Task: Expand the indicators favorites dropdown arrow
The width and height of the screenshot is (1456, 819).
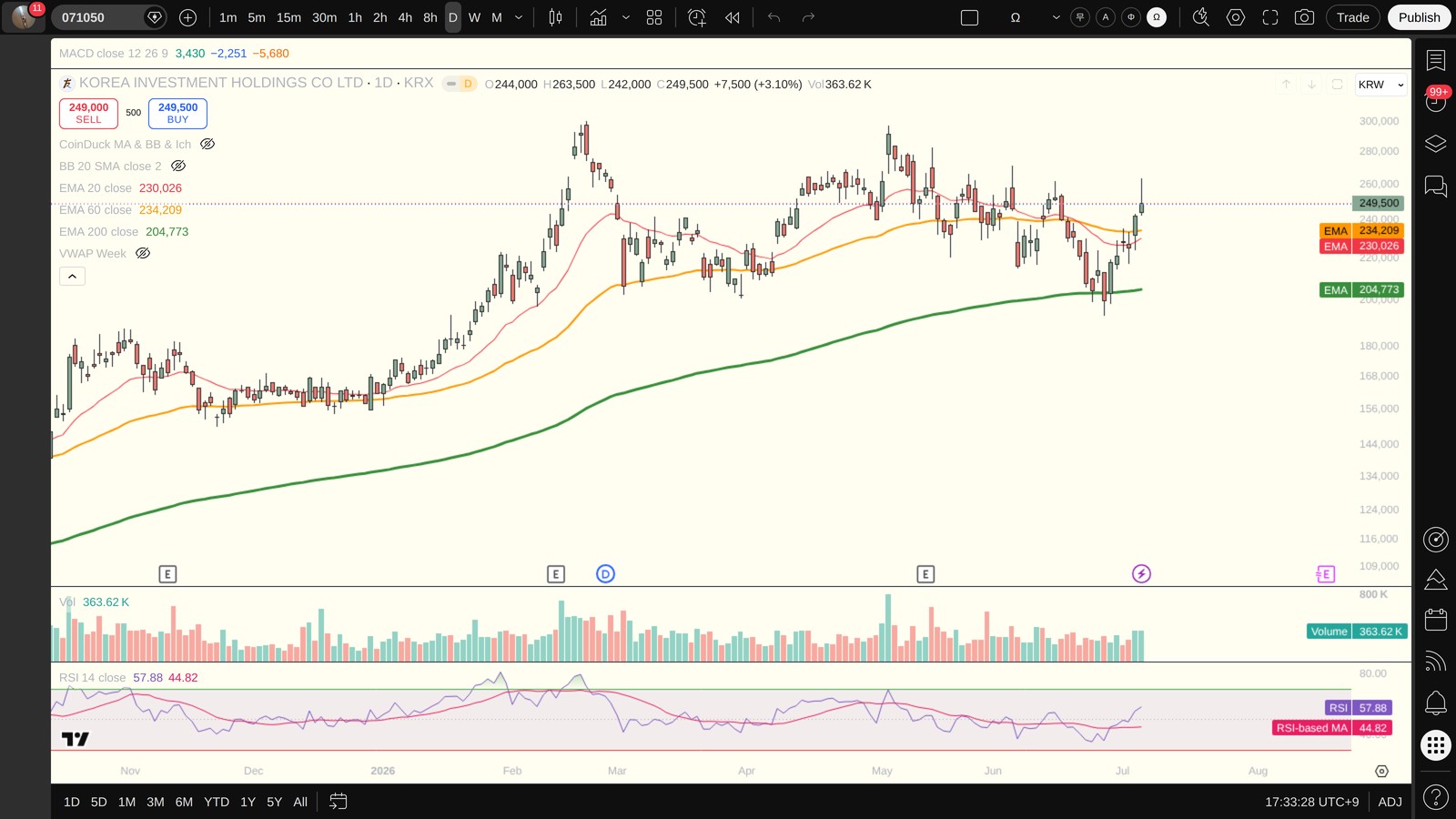Action: click(x=626, y=17)
